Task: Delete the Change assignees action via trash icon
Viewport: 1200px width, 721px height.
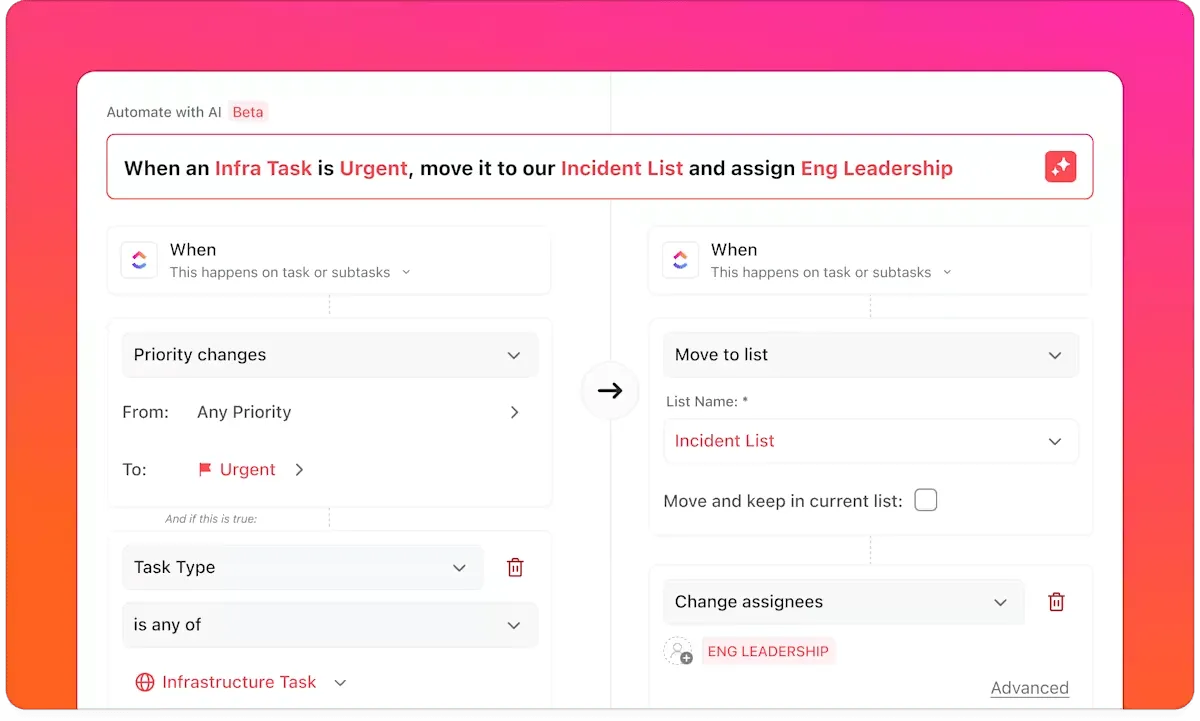Action: (1056, 602)
